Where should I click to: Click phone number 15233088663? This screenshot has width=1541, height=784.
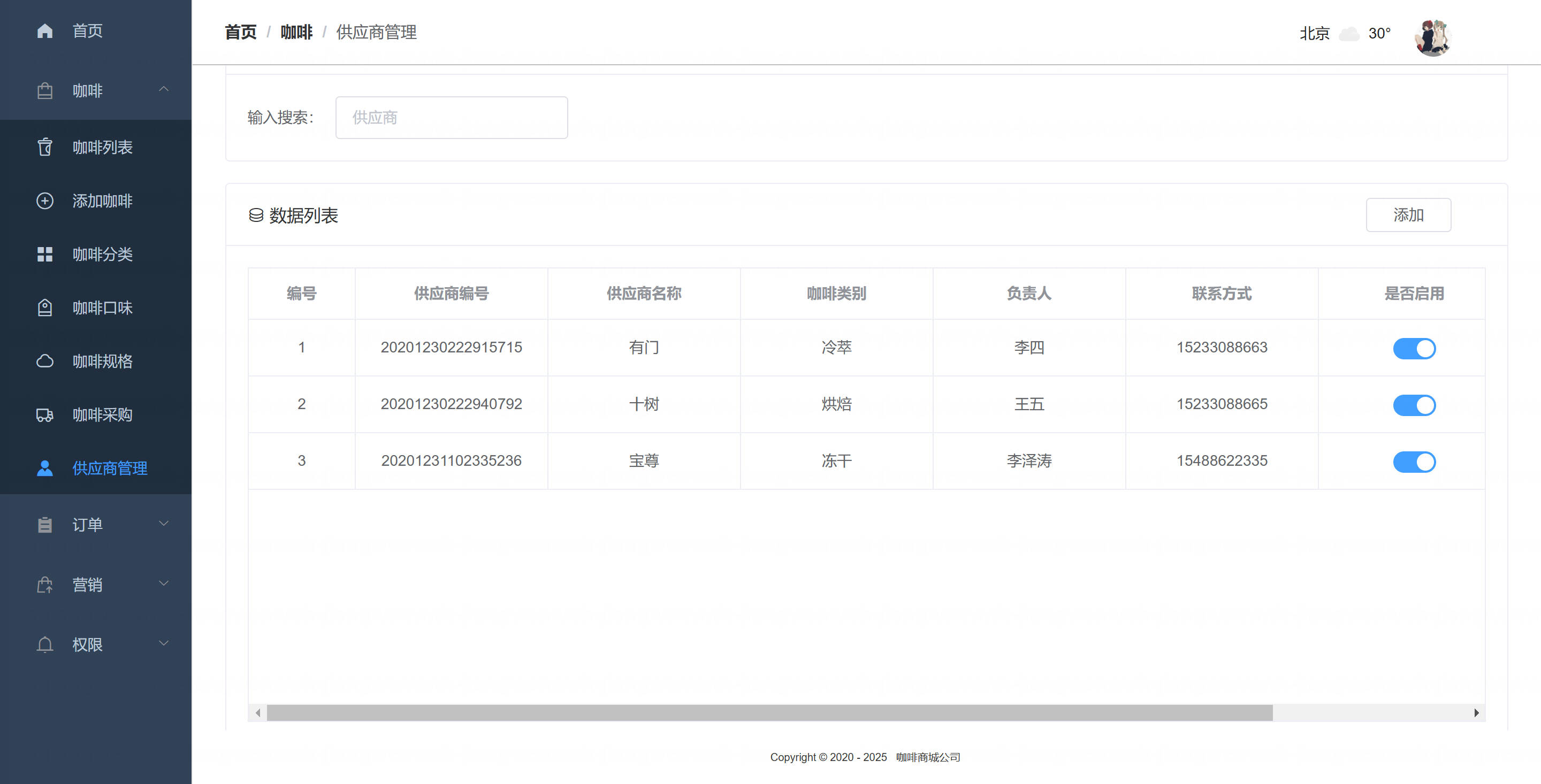click(1222, 348)
